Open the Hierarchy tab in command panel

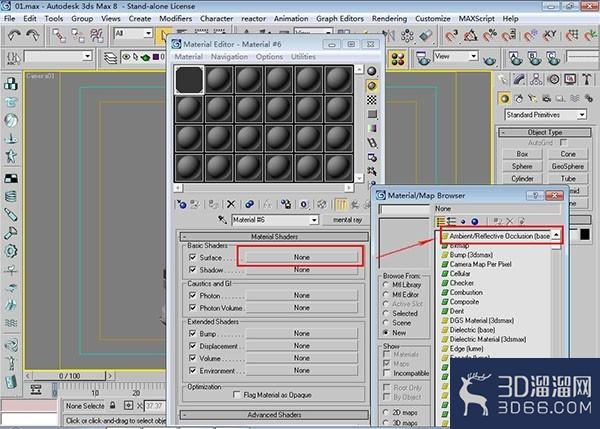(x=536, y=79)
